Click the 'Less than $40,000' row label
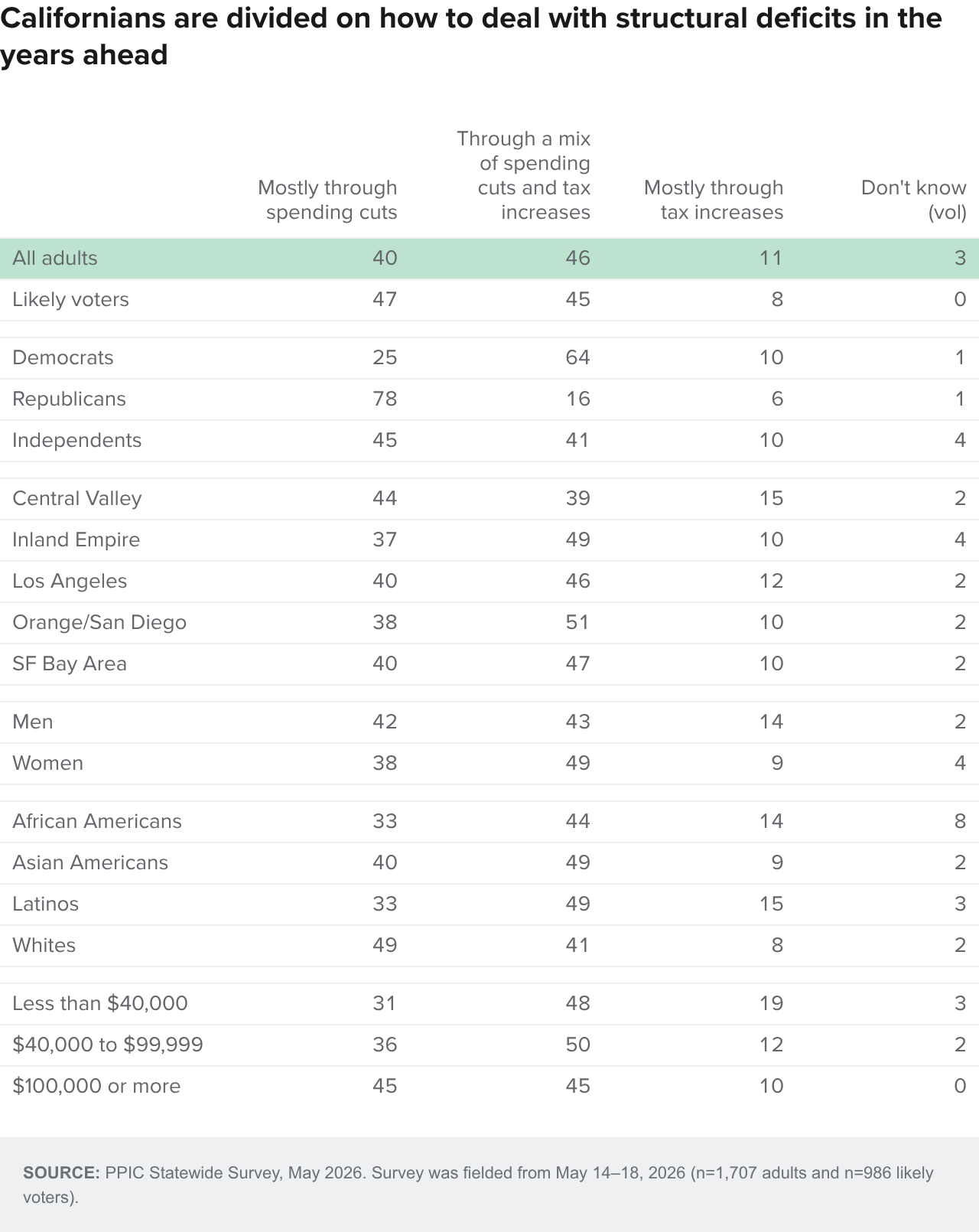Image resolution: width=979 pixels, height=1232 pixels. tap(100, 1003)
